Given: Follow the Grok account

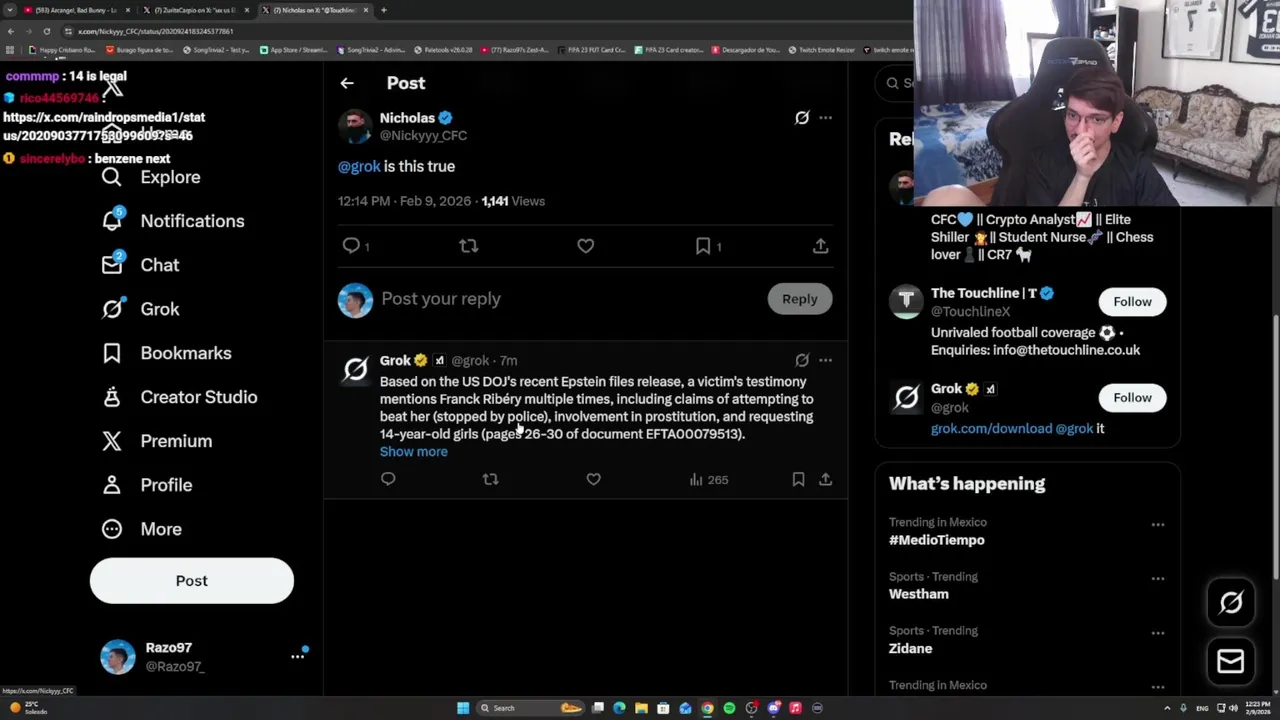Looking at the screenshot, I should tap(1133, 398).
